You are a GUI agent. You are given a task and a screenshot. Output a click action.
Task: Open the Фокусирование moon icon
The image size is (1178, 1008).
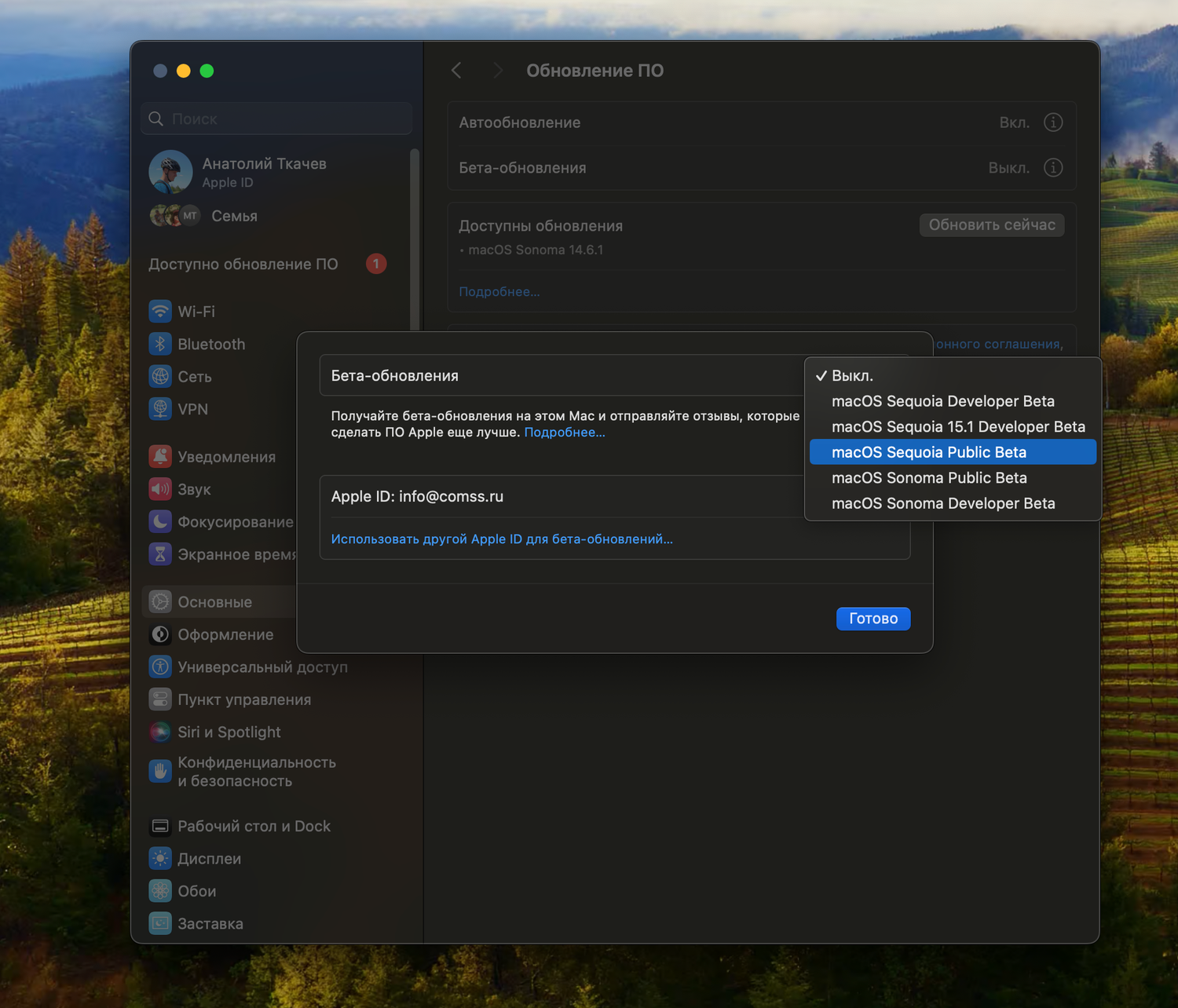tap(160, 522)
